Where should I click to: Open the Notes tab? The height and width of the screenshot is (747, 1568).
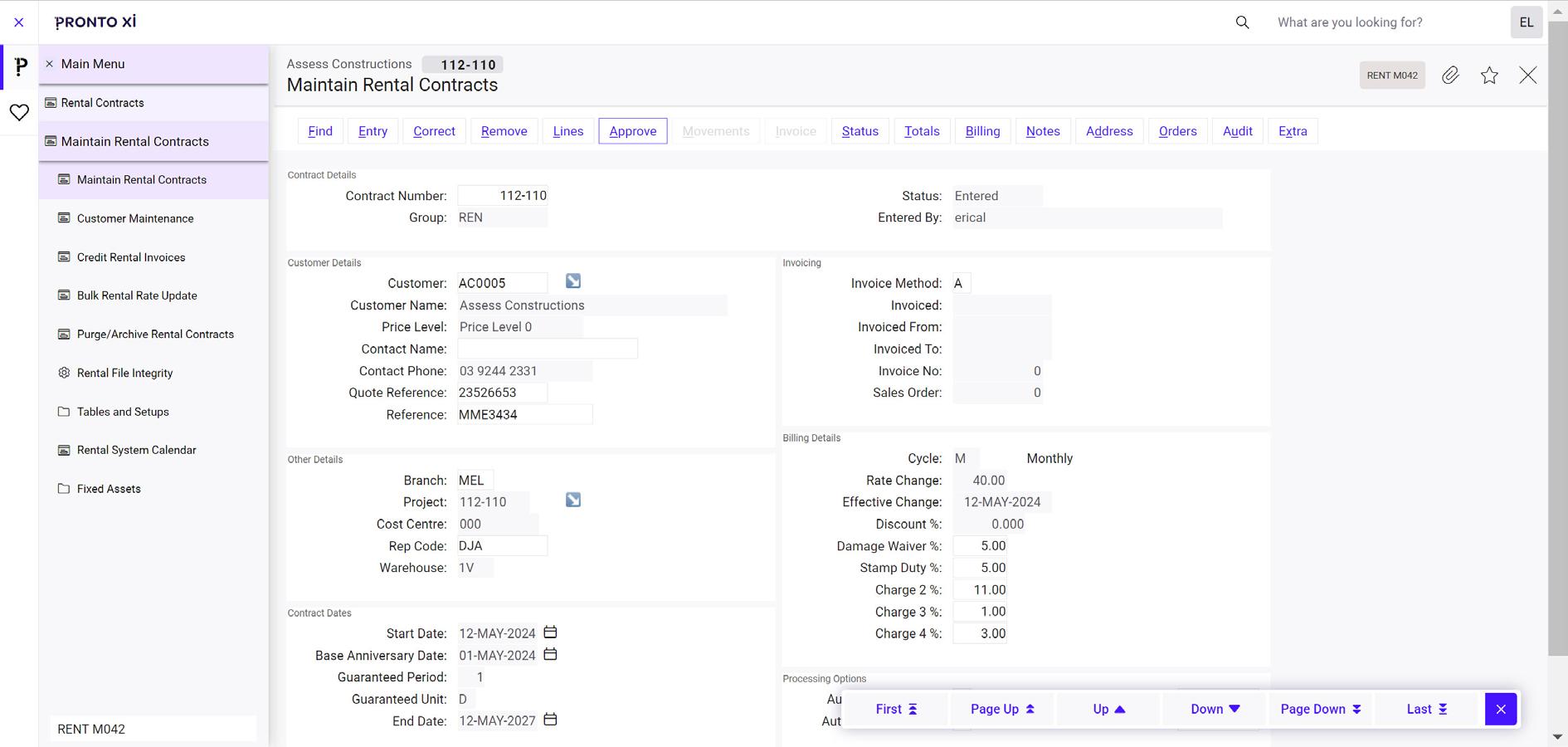[x=1043, y=131]
